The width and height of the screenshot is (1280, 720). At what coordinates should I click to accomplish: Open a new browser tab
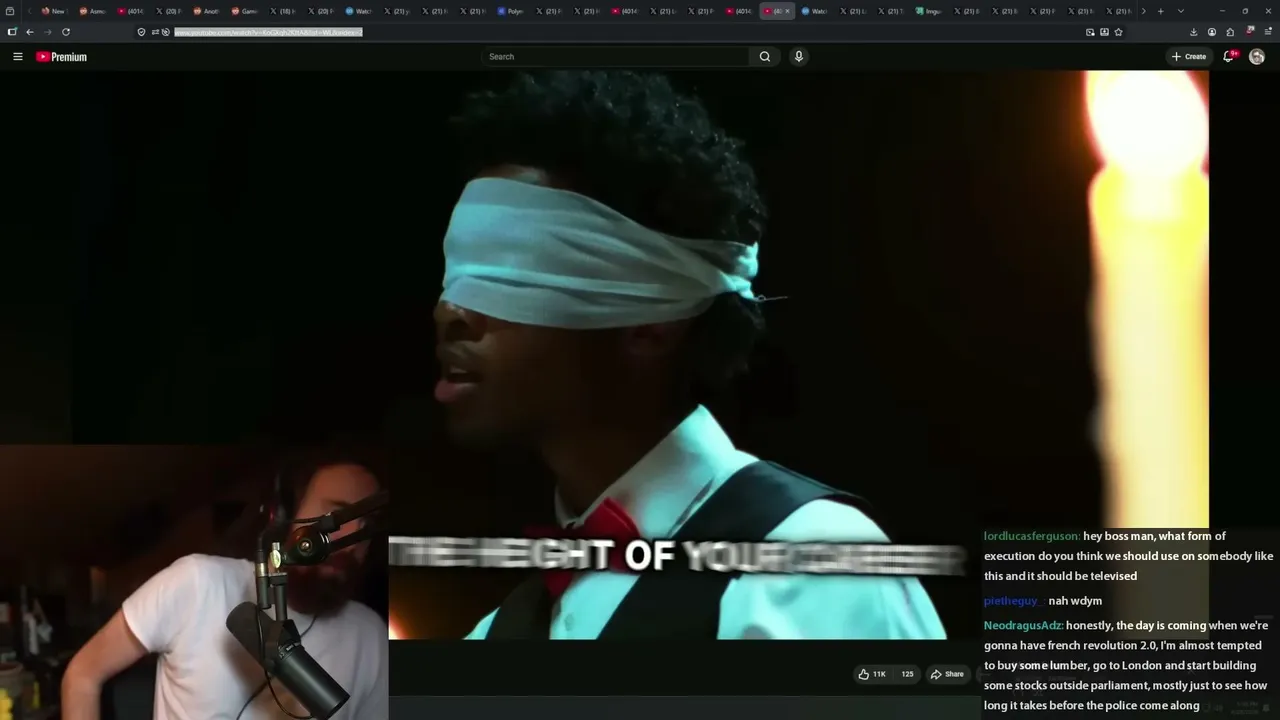[x=1160, y=11]
